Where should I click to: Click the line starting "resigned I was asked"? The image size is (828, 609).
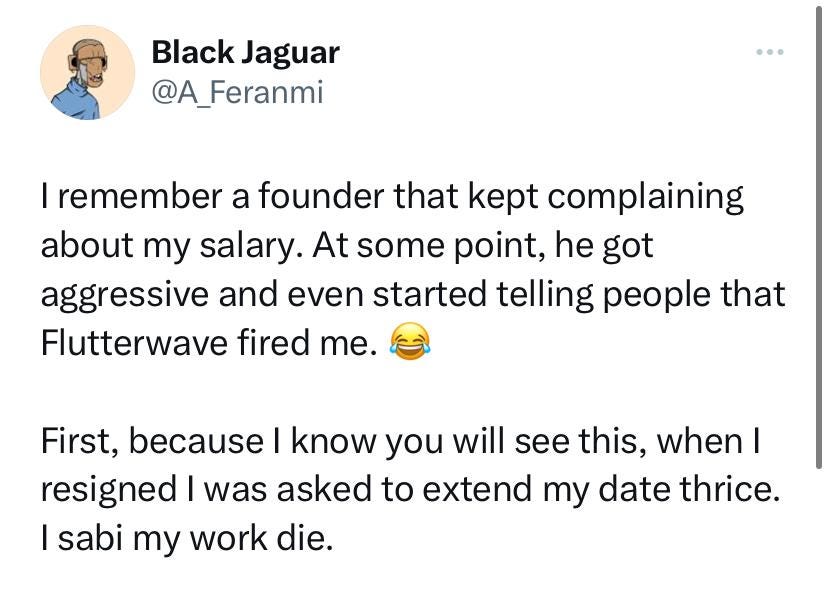tap(410, 489)
